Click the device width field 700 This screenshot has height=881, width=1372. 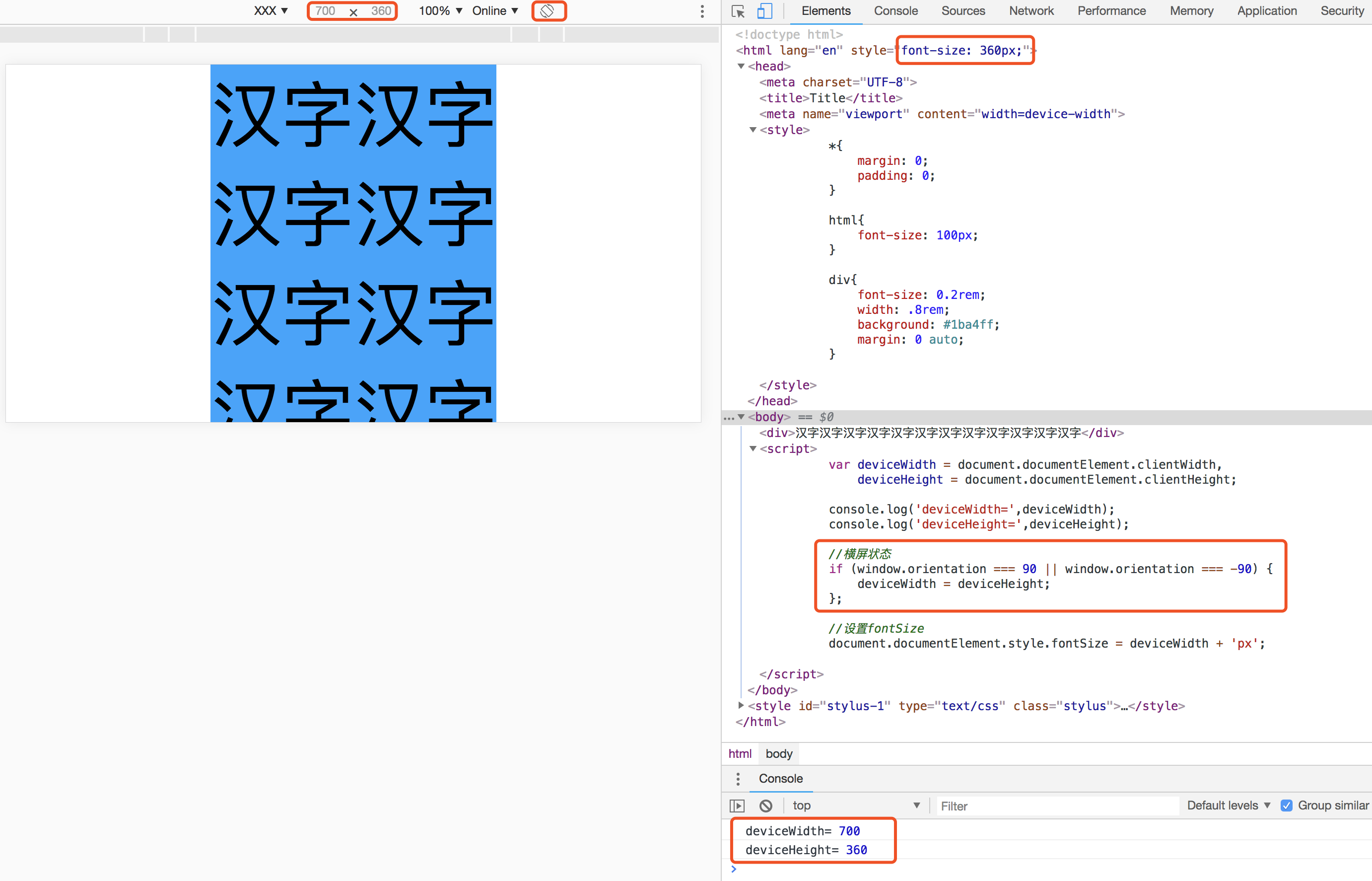click(x=325, y=11)
